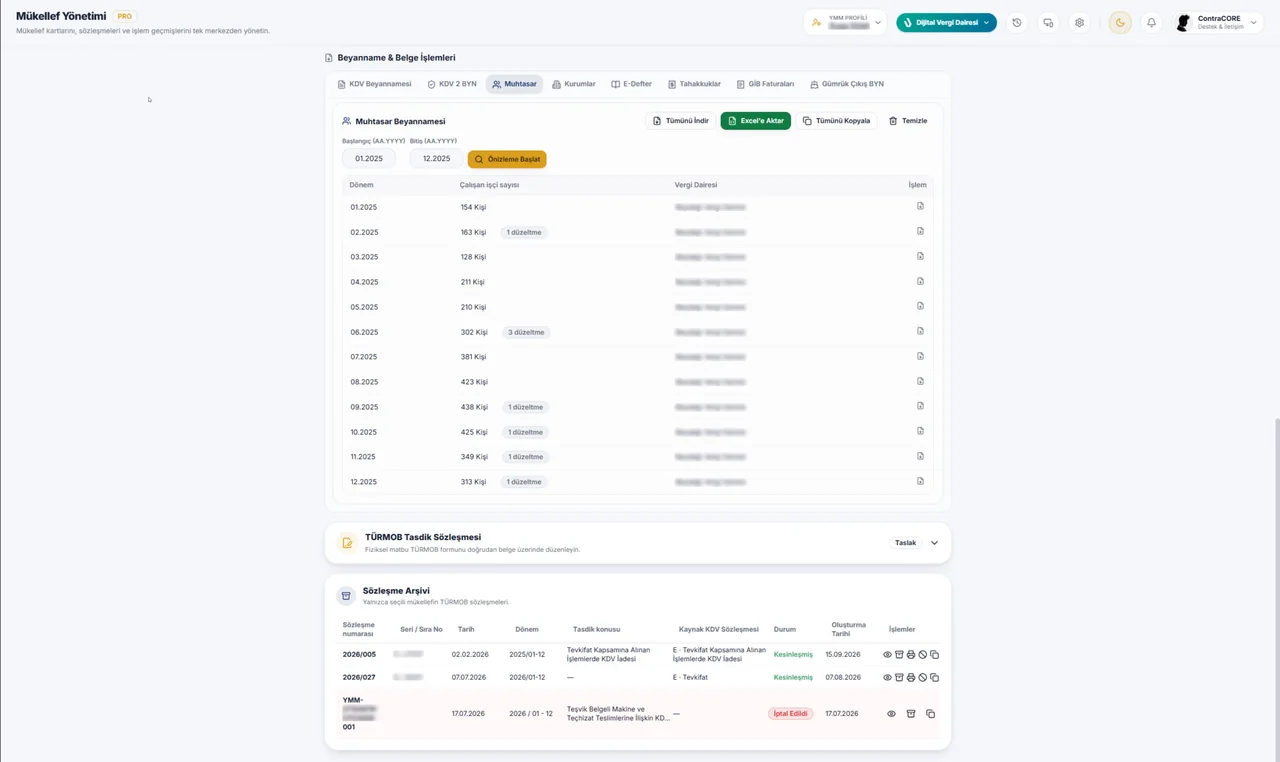This screenshot has width=1280, height=762.
Task: Open the YMM Profili dropdown
Action: tap(845, 22)
